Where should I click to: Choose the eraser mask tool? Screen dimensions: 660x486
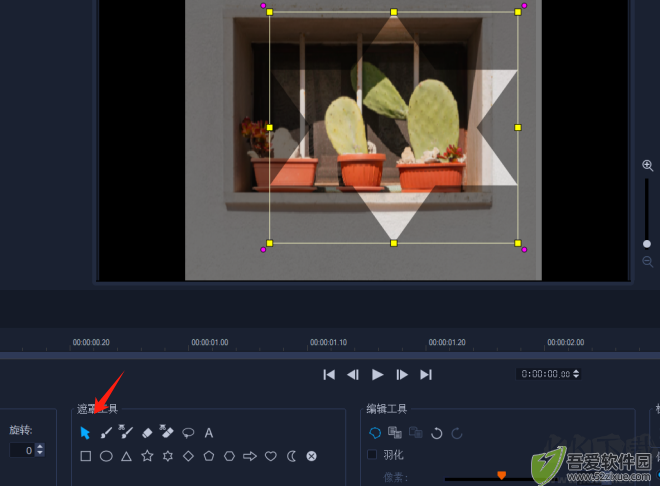point(147,433)
